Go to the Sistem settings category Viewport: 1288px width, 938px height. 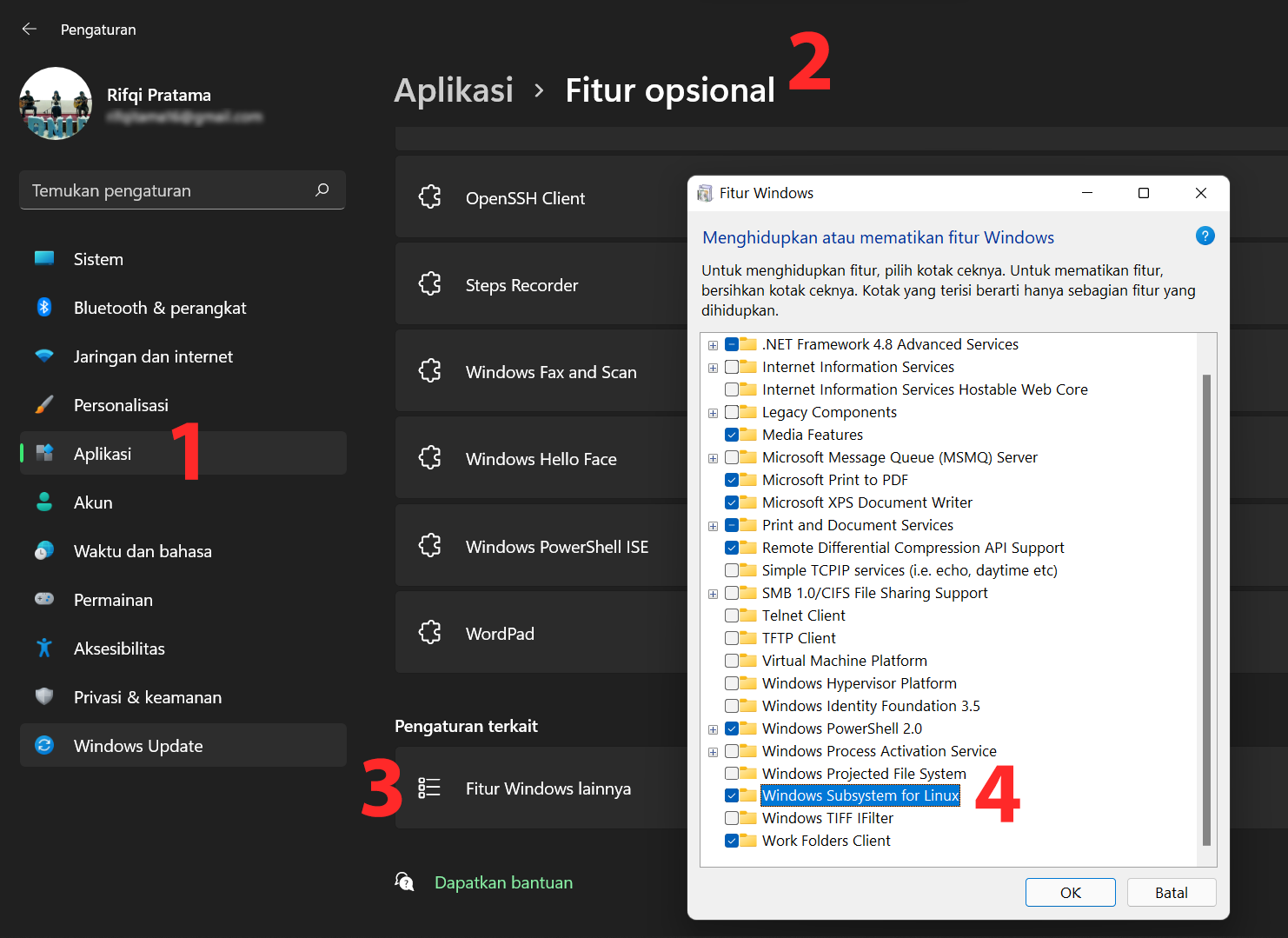pyautogui.click(x=183, y=259)
